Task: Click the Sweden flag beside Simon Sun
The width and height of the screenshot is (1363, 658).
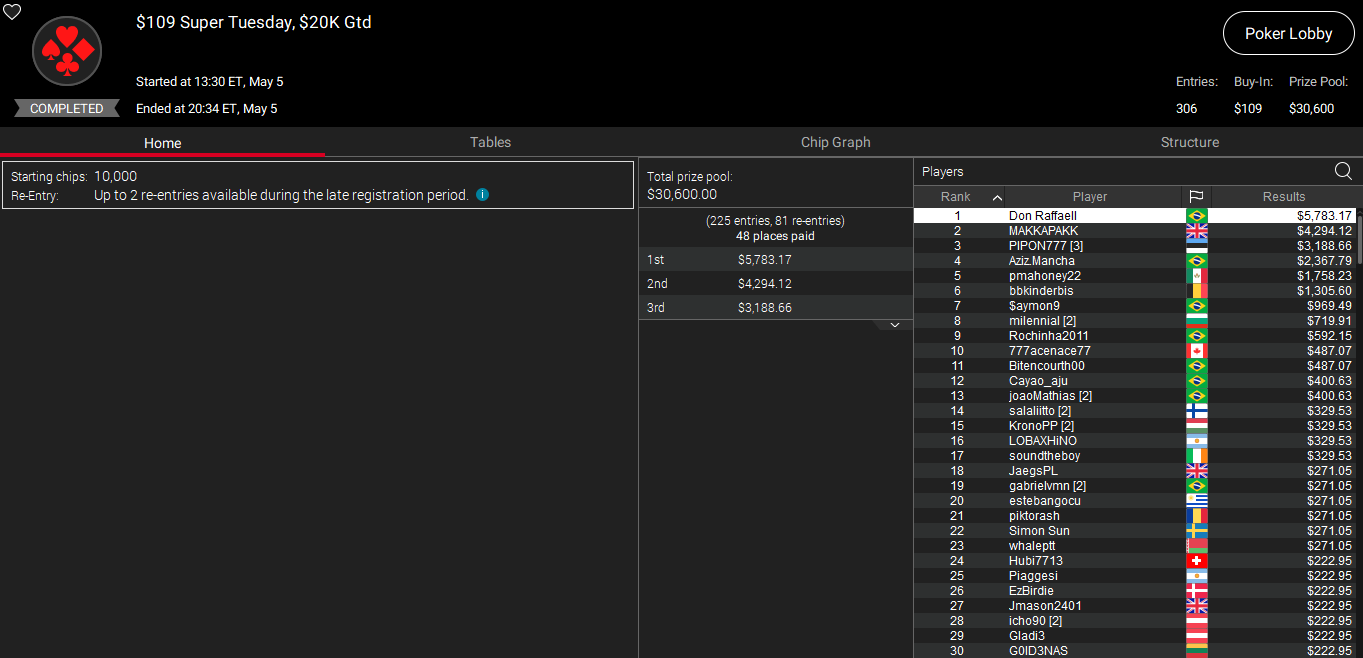Action: [x=1196, y=531]
